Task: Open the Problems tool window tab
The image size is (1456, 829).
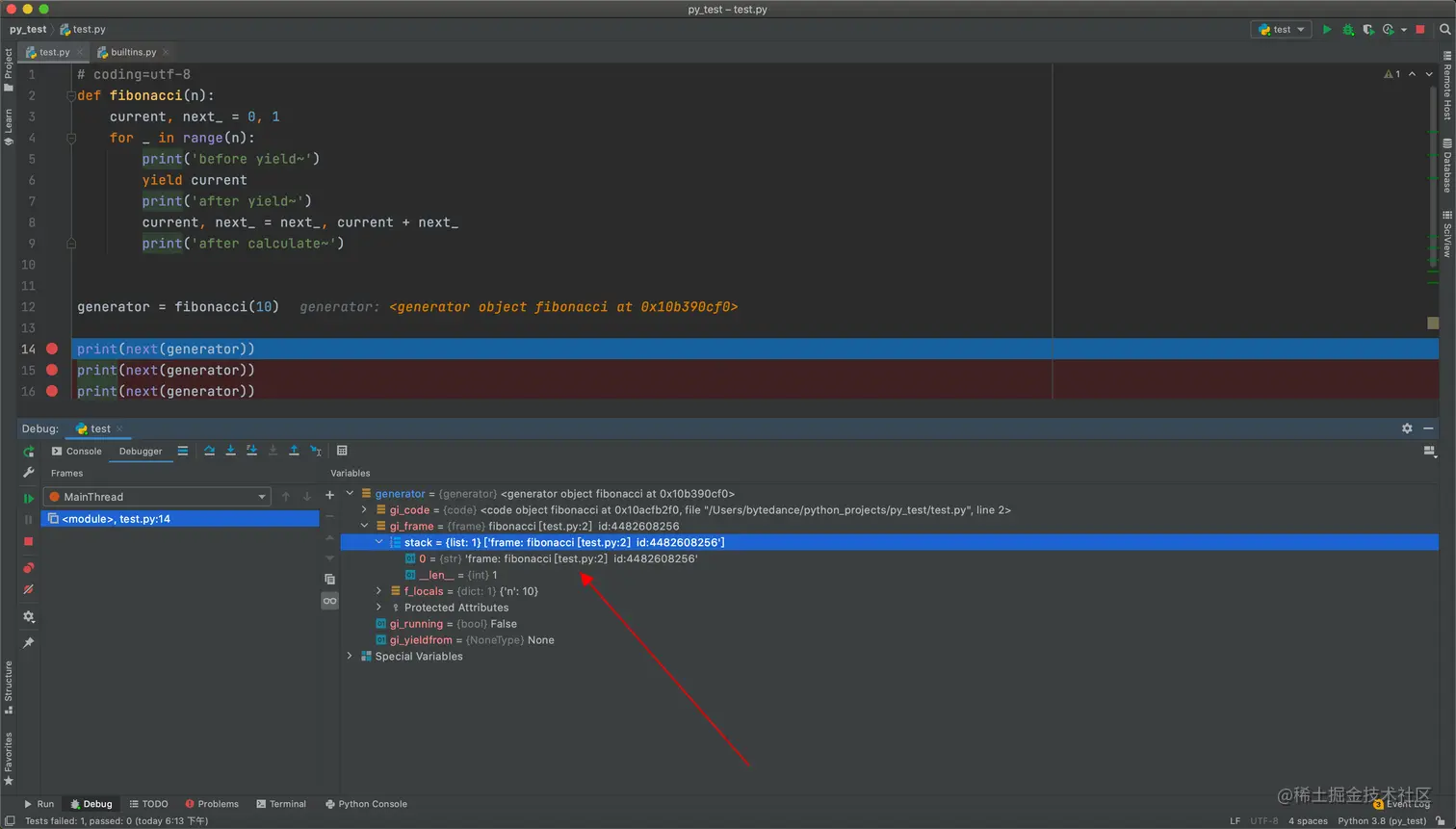Action: tap(212, 804)
